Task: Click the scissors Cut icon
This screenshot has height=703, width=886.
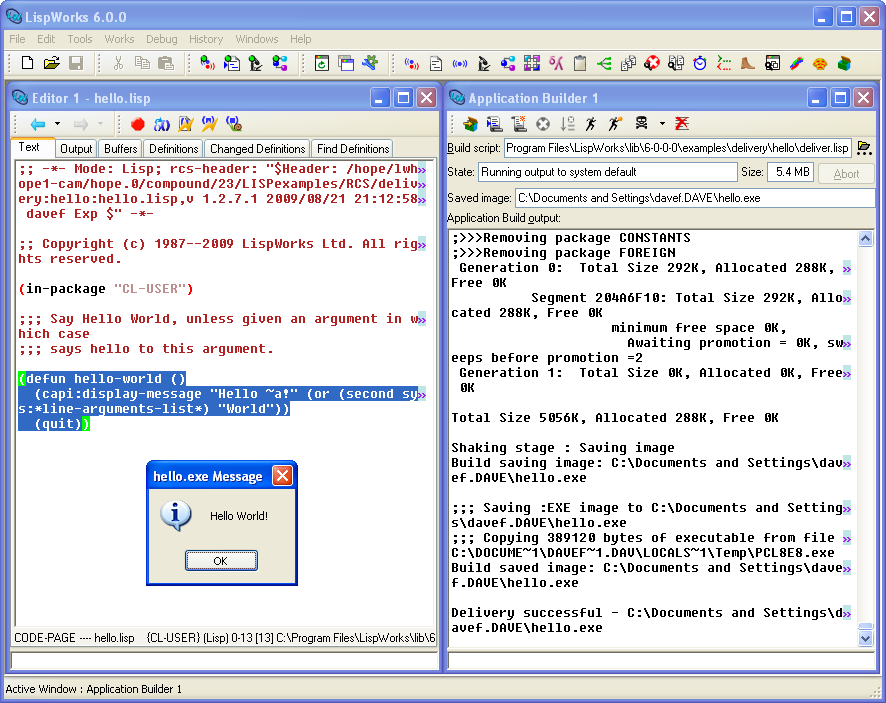Action: (x=118, y=63)
